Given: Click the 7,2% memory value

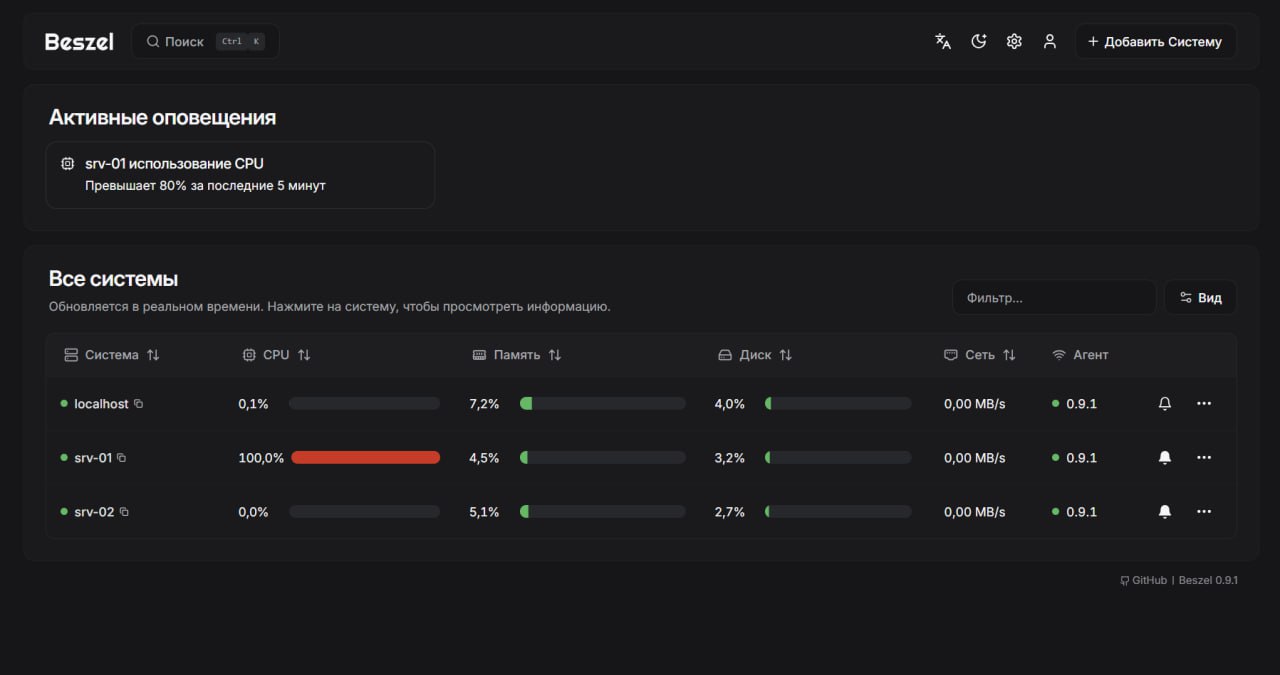Looking at the screenshot, I should [x=484, y=404].
